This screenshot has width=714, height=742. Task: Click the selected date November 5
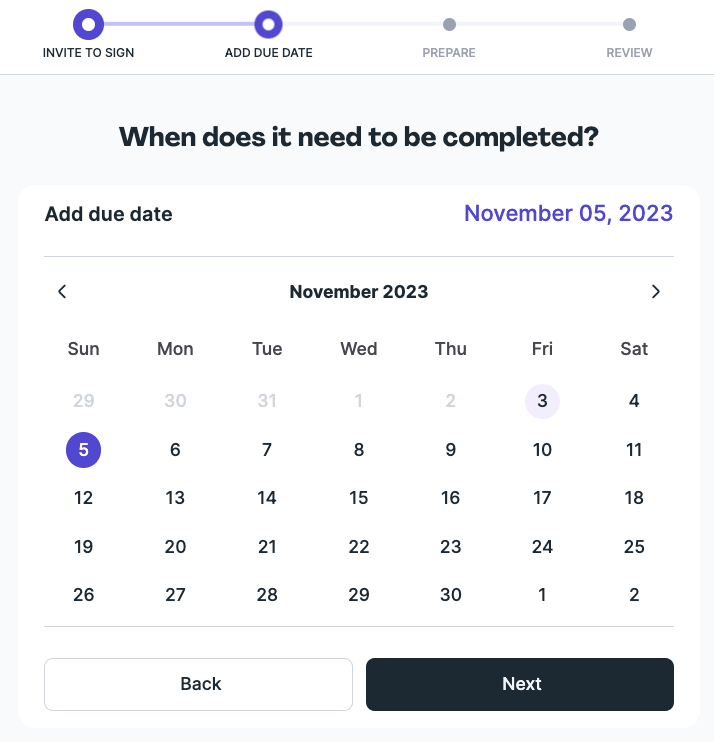[84, 450]
